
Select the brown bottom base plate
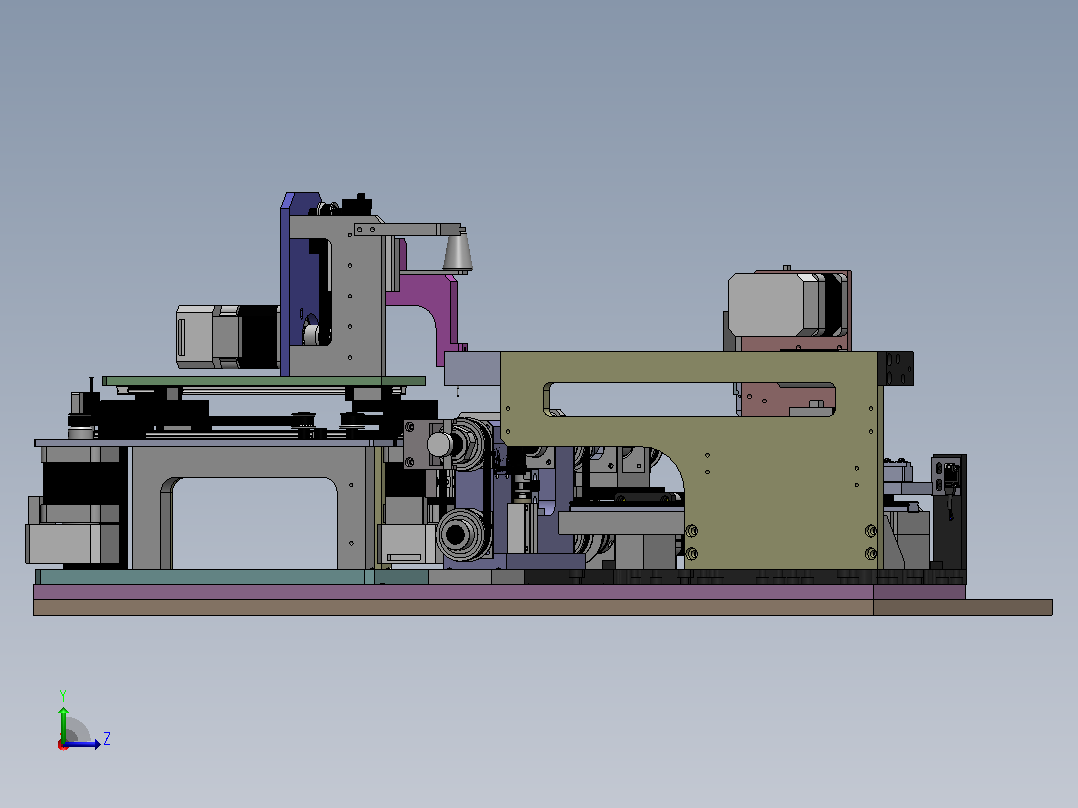click(542, 607)
